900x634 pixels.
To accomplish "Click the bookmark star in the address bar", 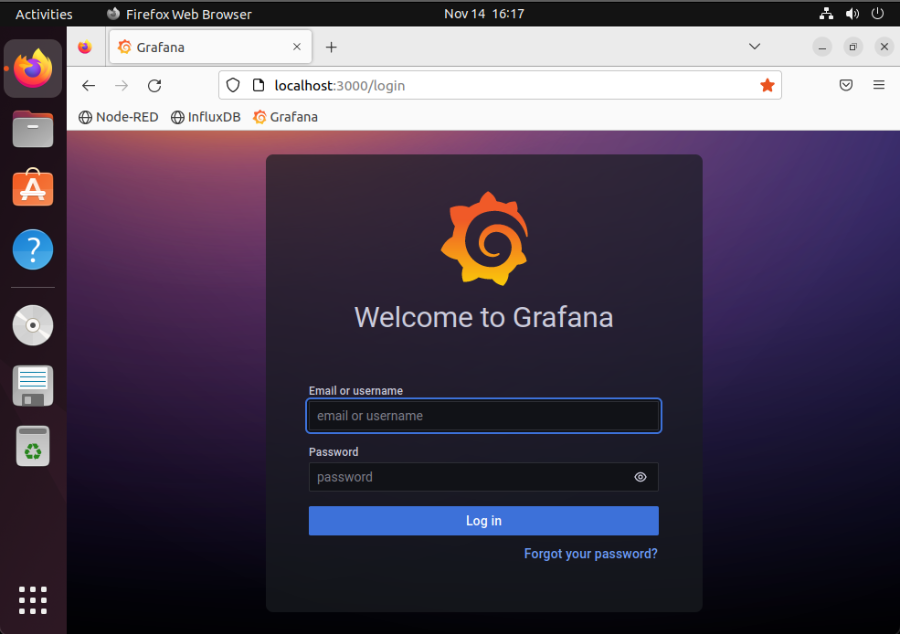I will click(x=767, y=85).
